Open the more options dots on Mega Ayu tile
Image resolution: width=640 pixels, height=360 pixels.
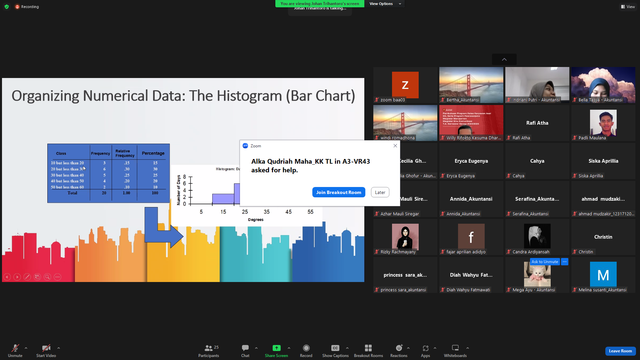[x=564, y=262]
